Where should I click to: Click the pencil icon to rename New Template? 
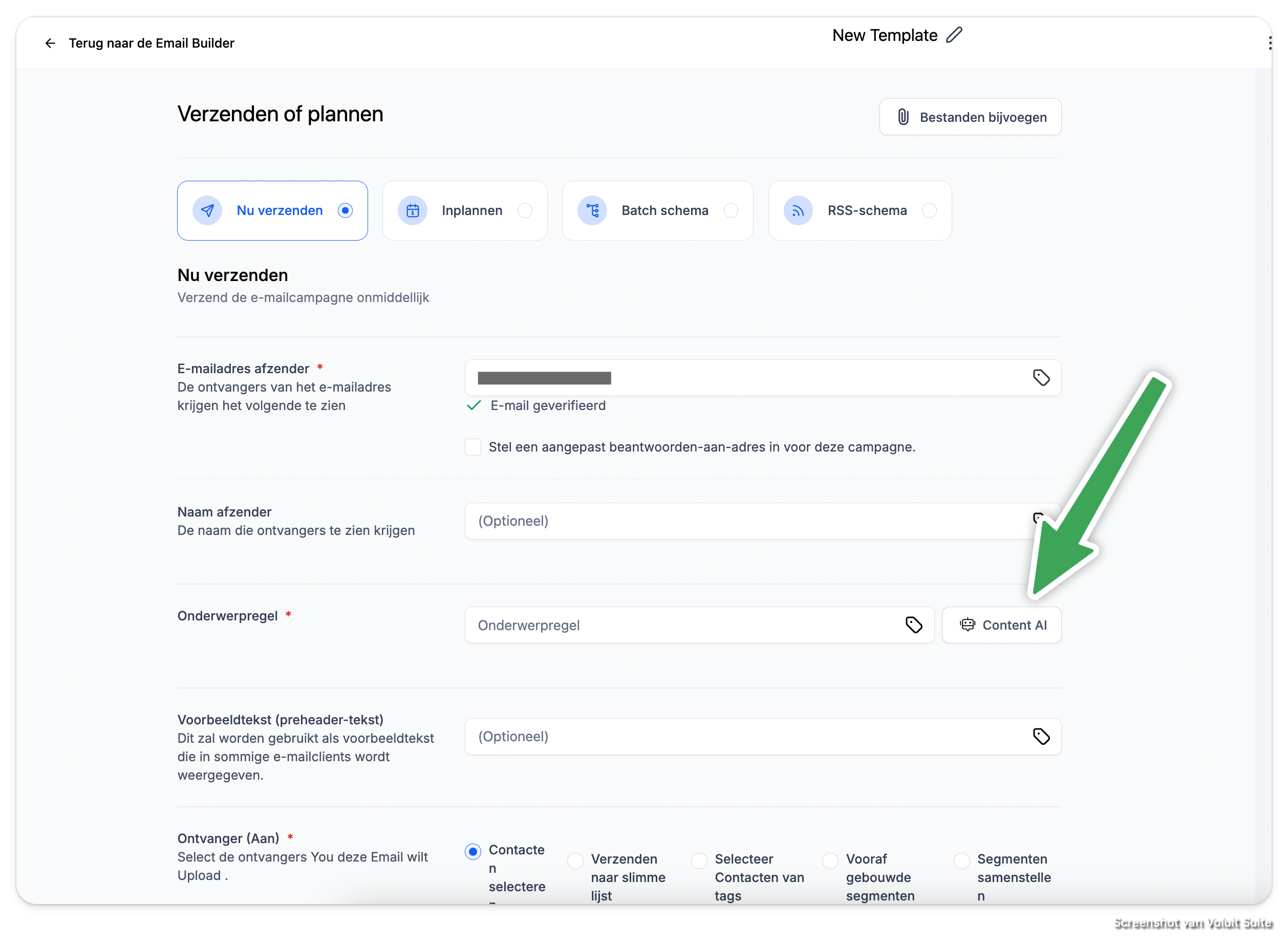tap(954, 35)
